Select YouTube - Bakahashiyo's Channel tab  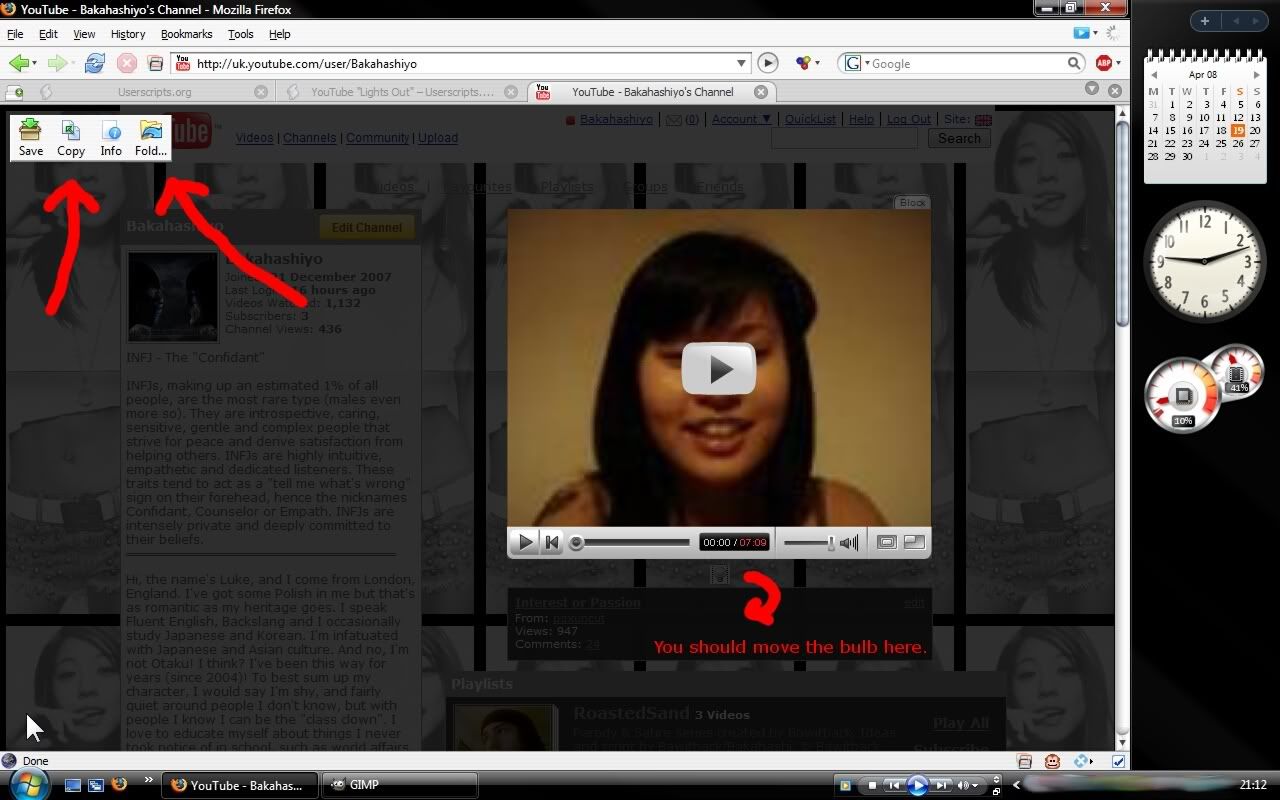click(x=650, y=92)
